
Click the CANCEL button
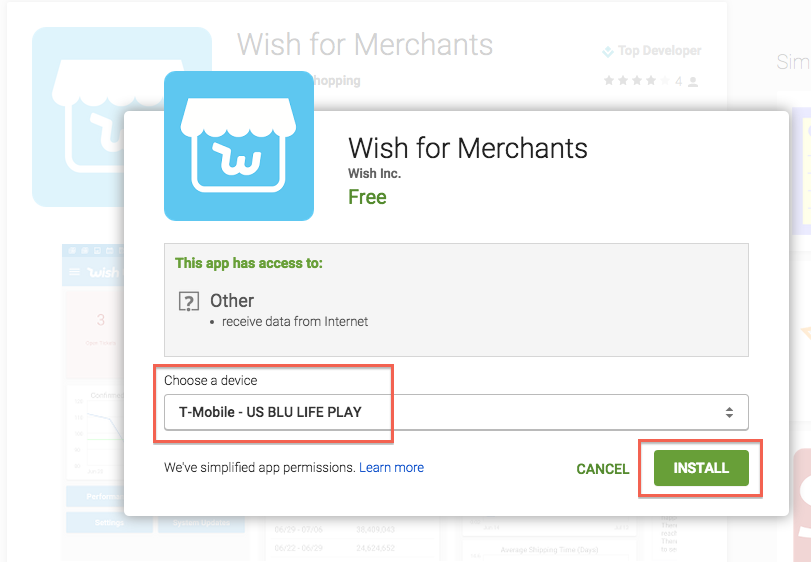pyautogui.click(x=603, y=469)
